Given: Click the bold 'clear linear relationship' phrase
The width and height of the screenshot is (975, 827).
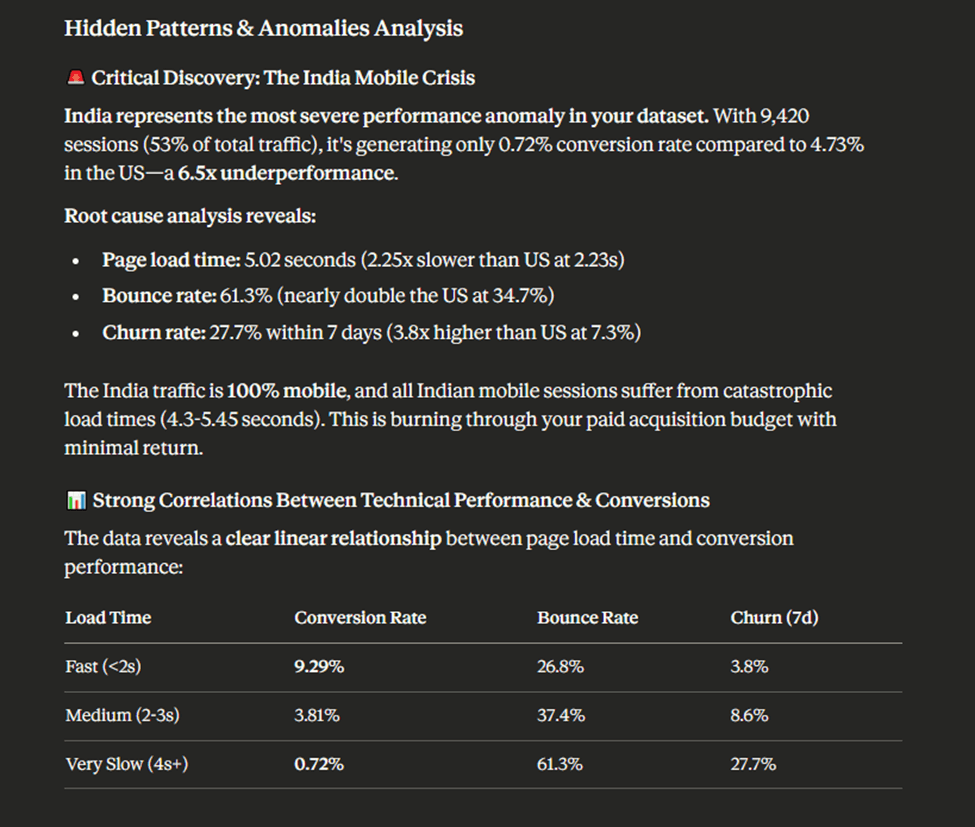Looking at the screenshot, I should point(333,539).
